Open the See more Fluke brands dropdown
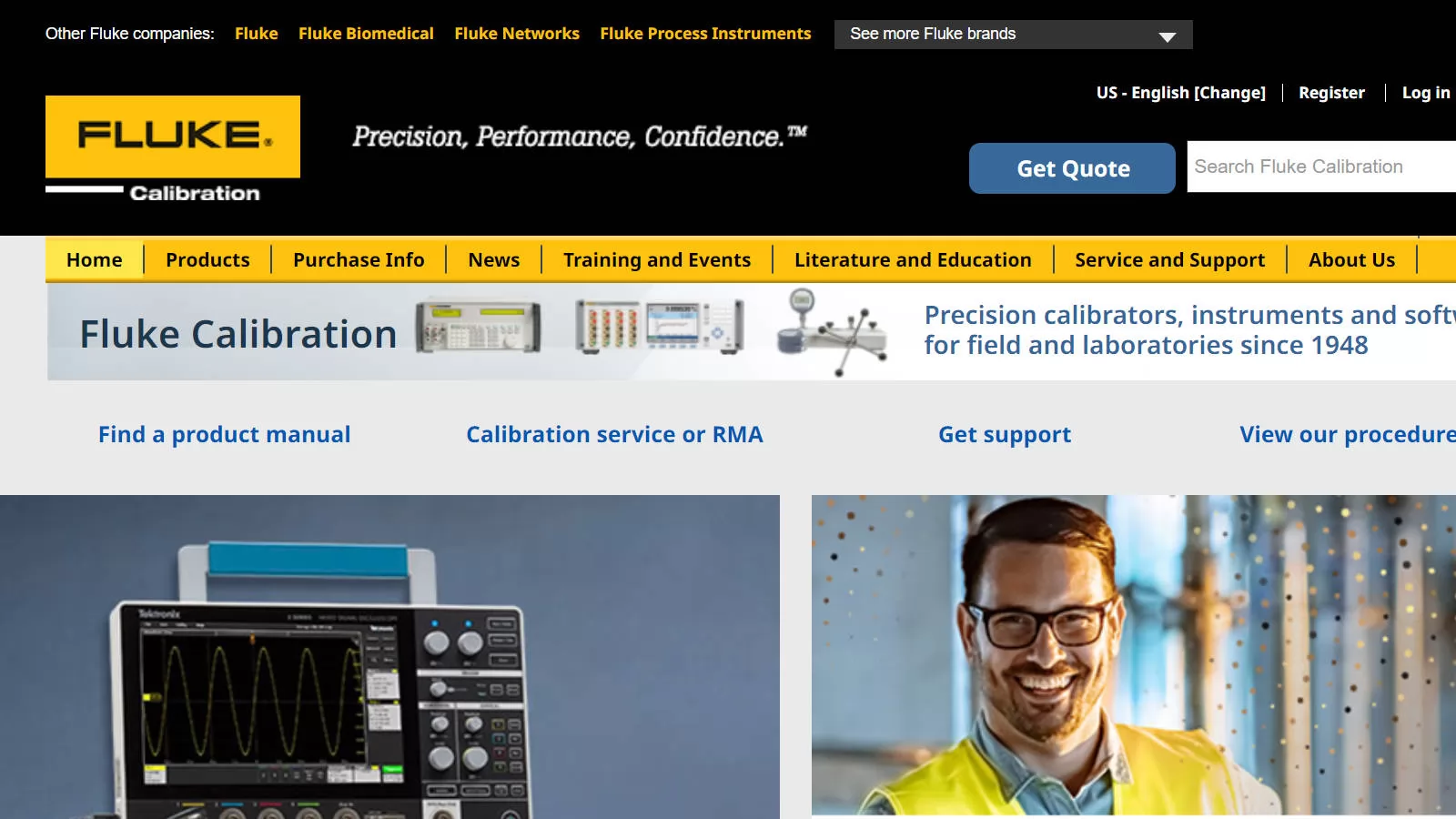Viewport: 1456px width, 819px height. [x=1013, y=35]
